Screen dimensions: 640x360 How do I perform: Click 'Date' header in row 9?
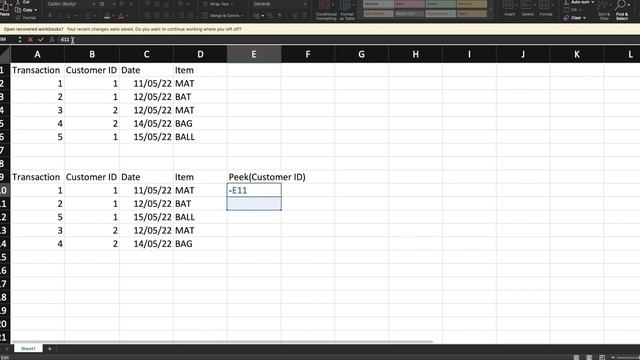146,177
